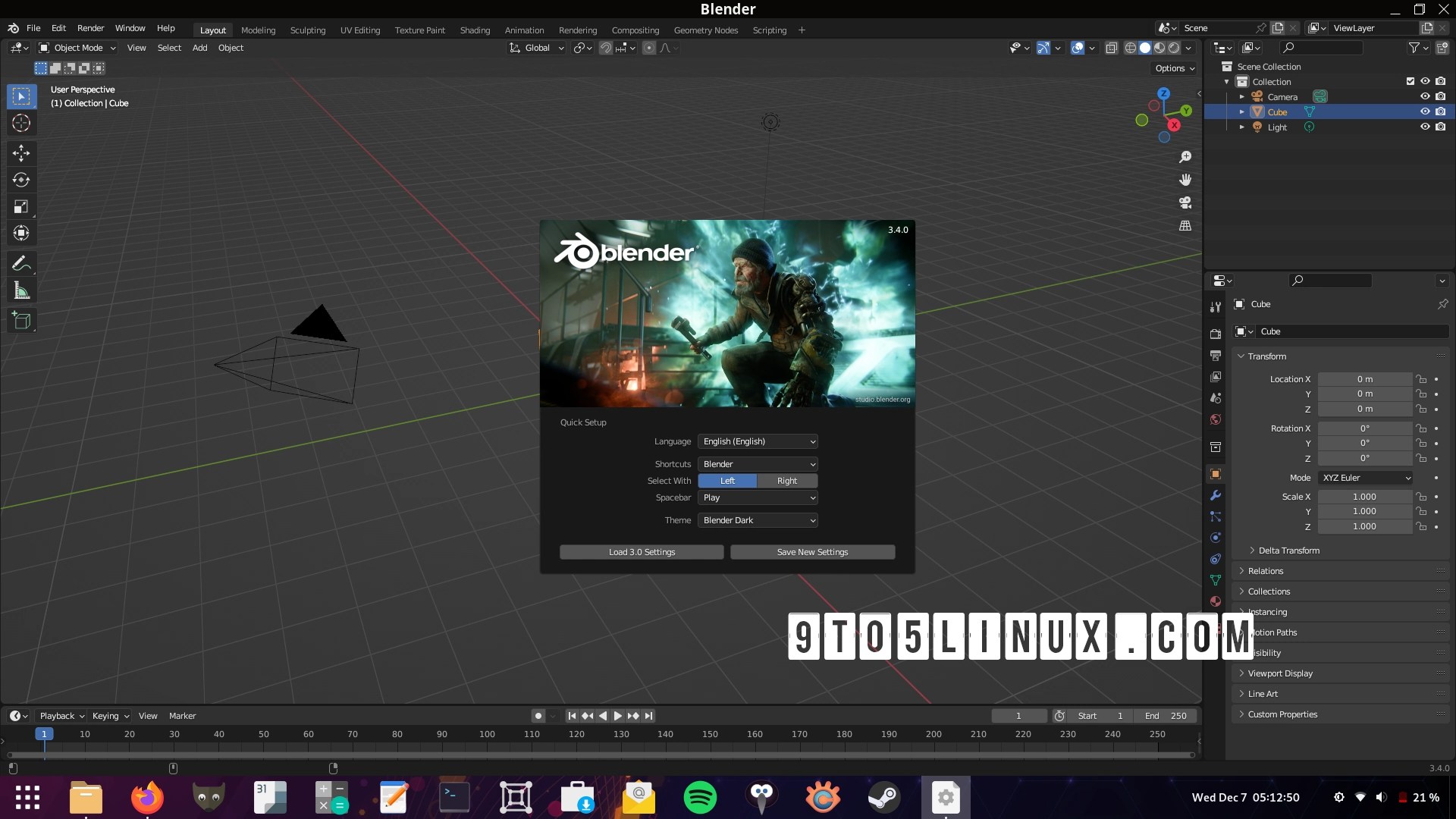Image resolution: width=1456 pixels, height=819 pixels.
Task: Choose the Add Cube tool
Action: click(21, 320)
